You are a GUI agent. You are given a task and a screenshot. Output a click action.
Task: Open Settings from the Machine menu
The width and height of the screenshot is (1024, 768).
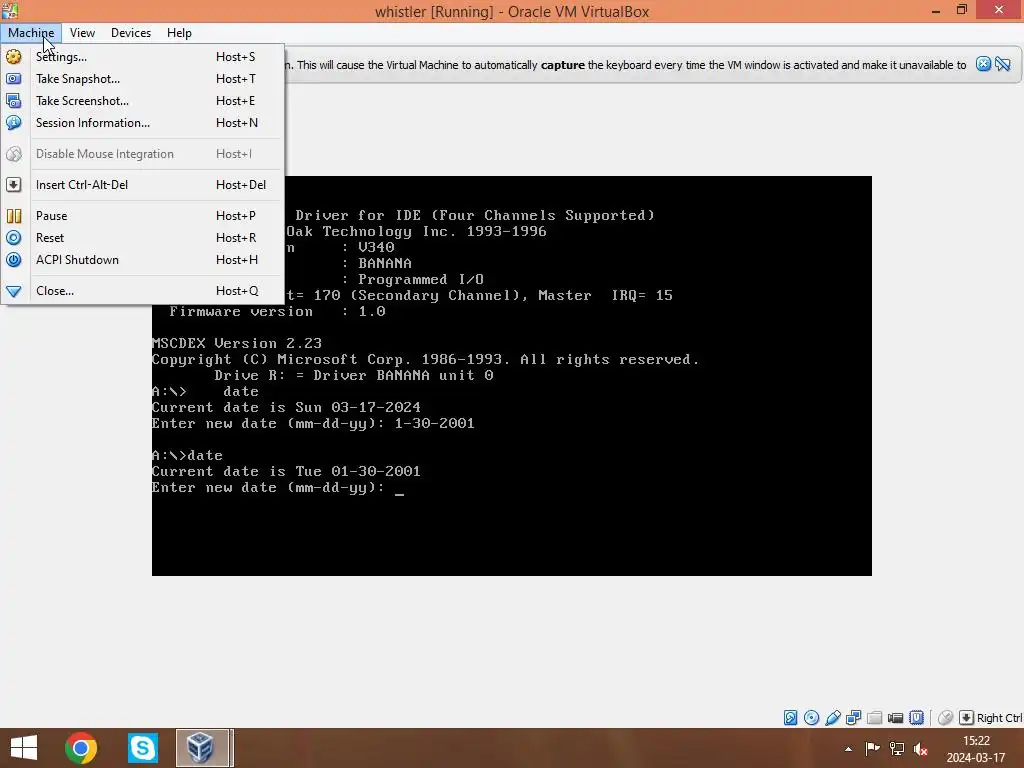coord(142,57)
